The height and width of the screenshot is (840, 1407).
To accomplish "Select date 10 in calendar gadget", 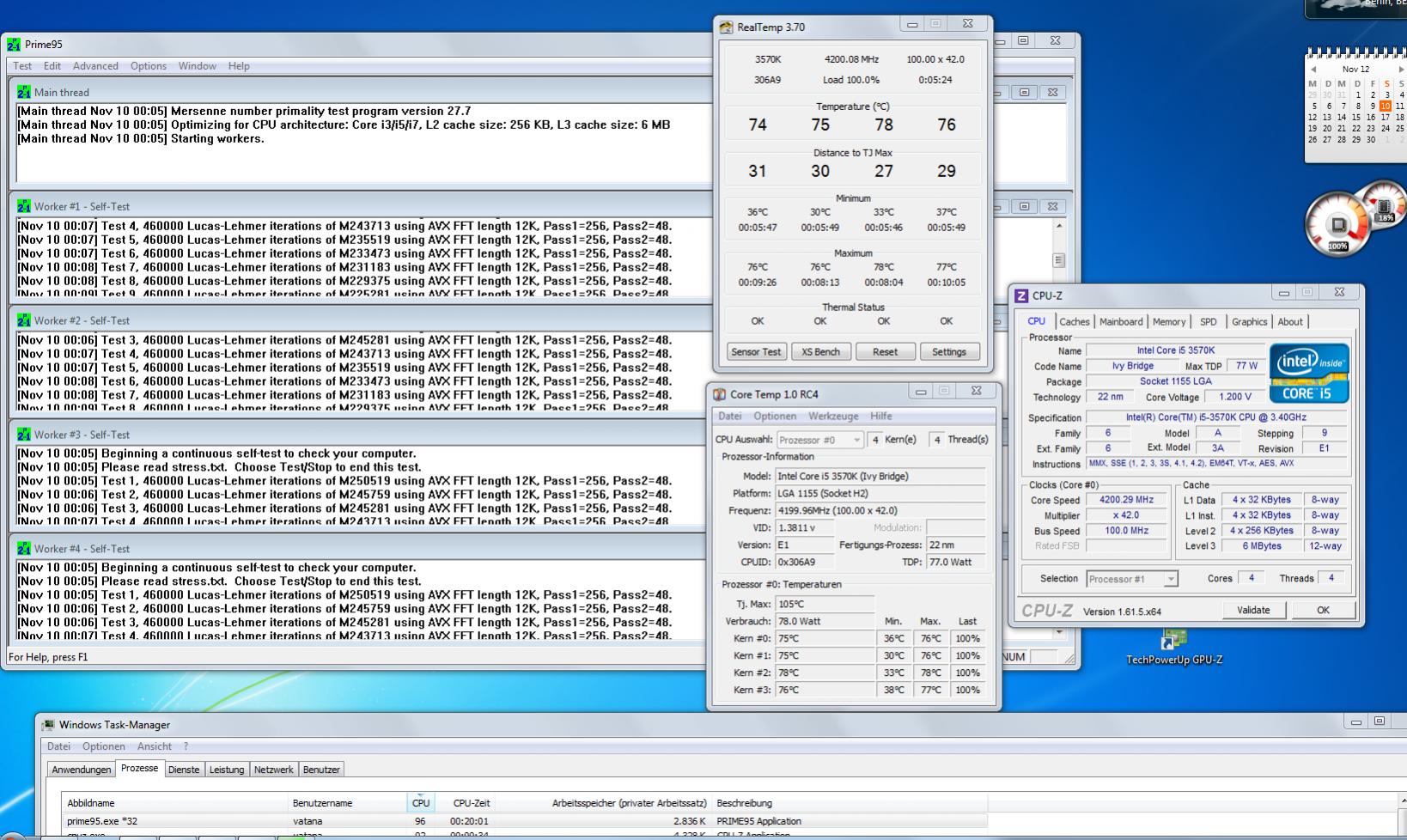I will tap(1385, 107).
